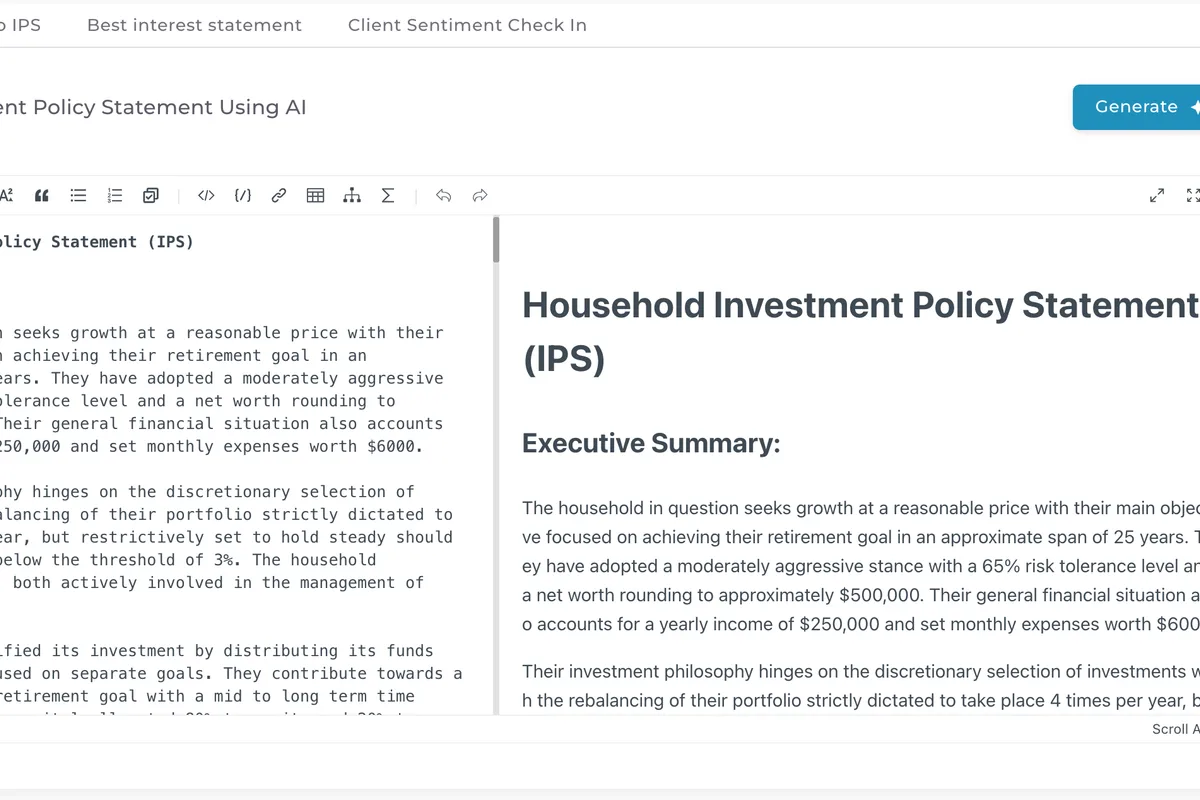
Task: Insert a task checklist
Action: (151, 196)
